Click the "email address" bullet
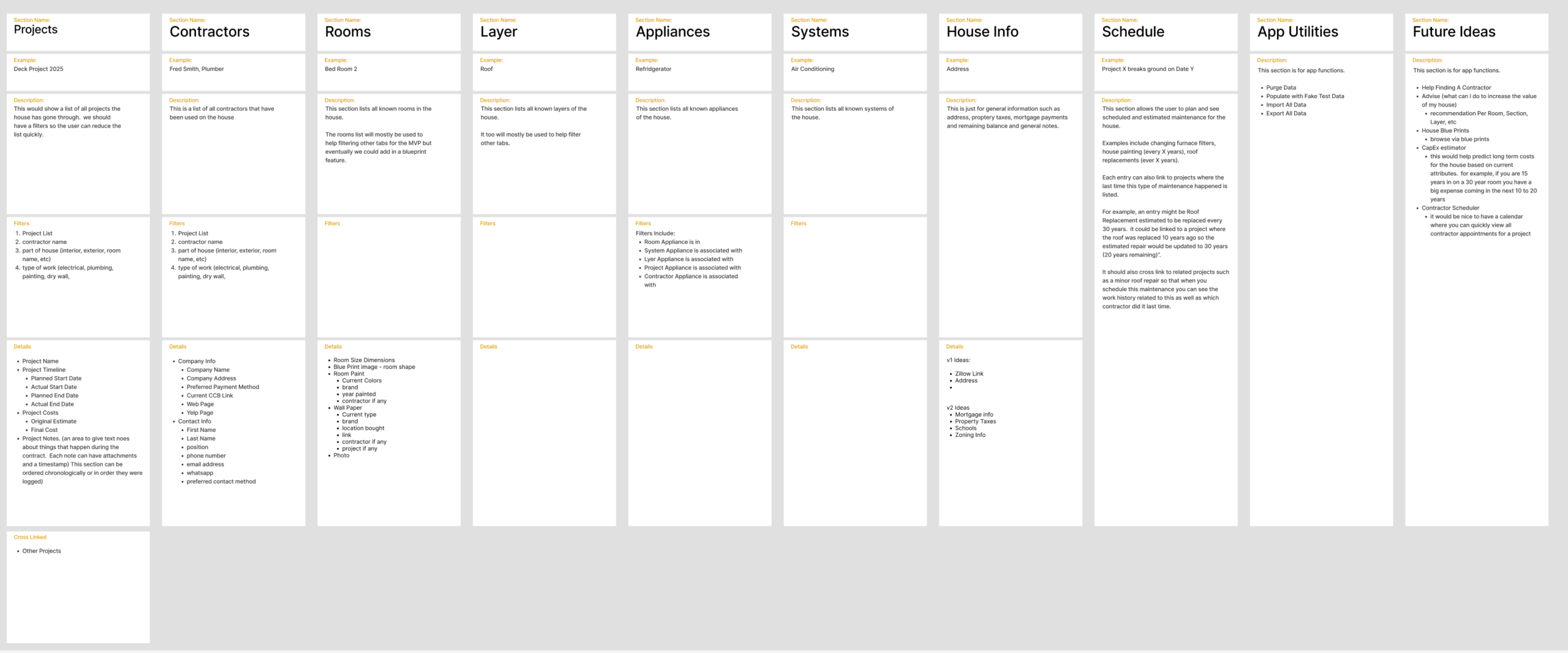1568x653 pixels. 205,464
